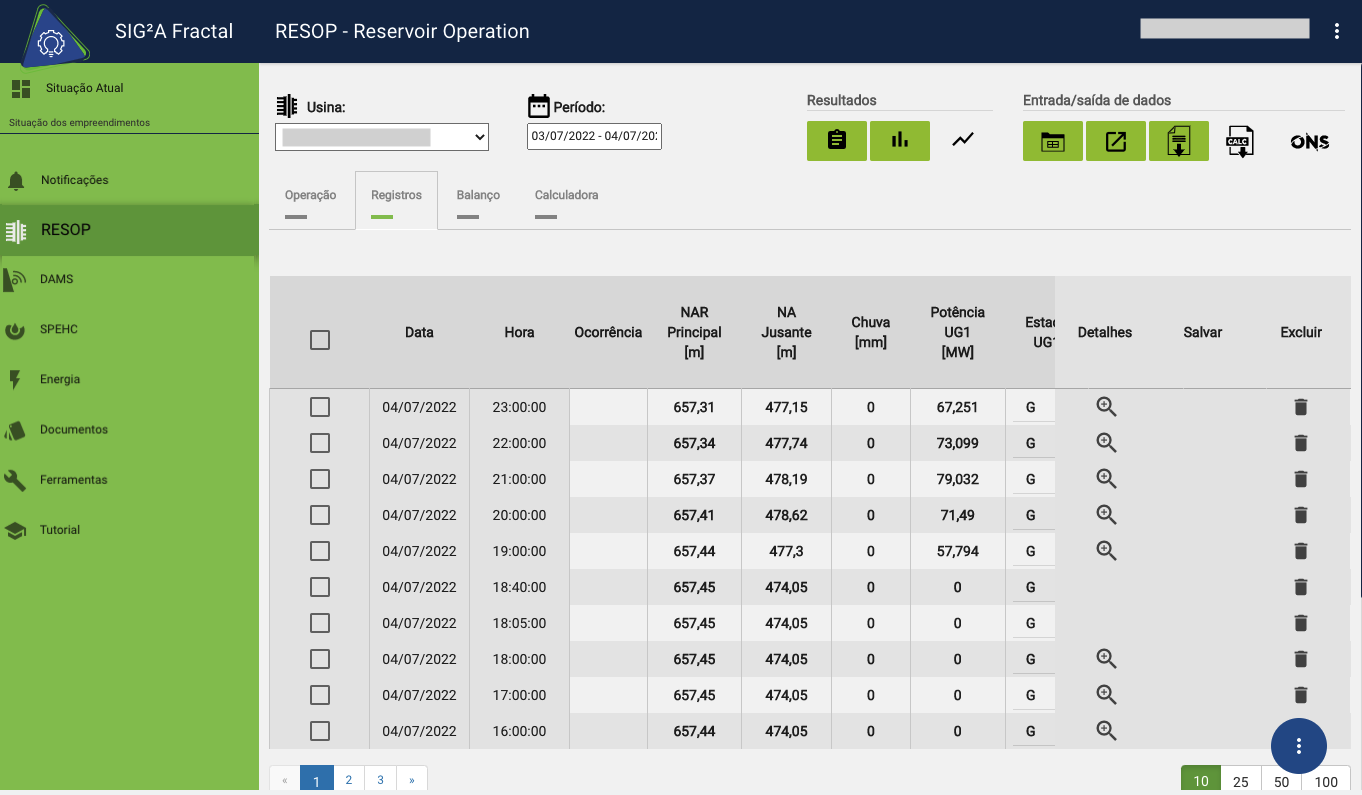Click the ONS icon
Screen dimensions: 1362x795
pyautogui.click(x=1309, y=142)
